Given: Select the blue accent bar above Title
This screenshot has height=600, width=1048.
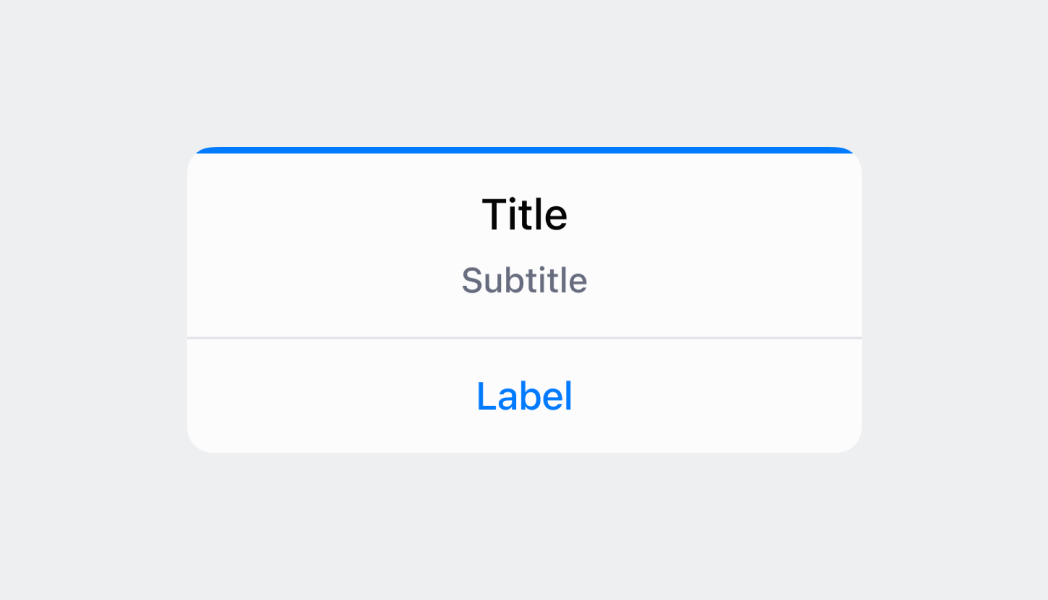Looking at the screenshot, I should coord(524,150).
